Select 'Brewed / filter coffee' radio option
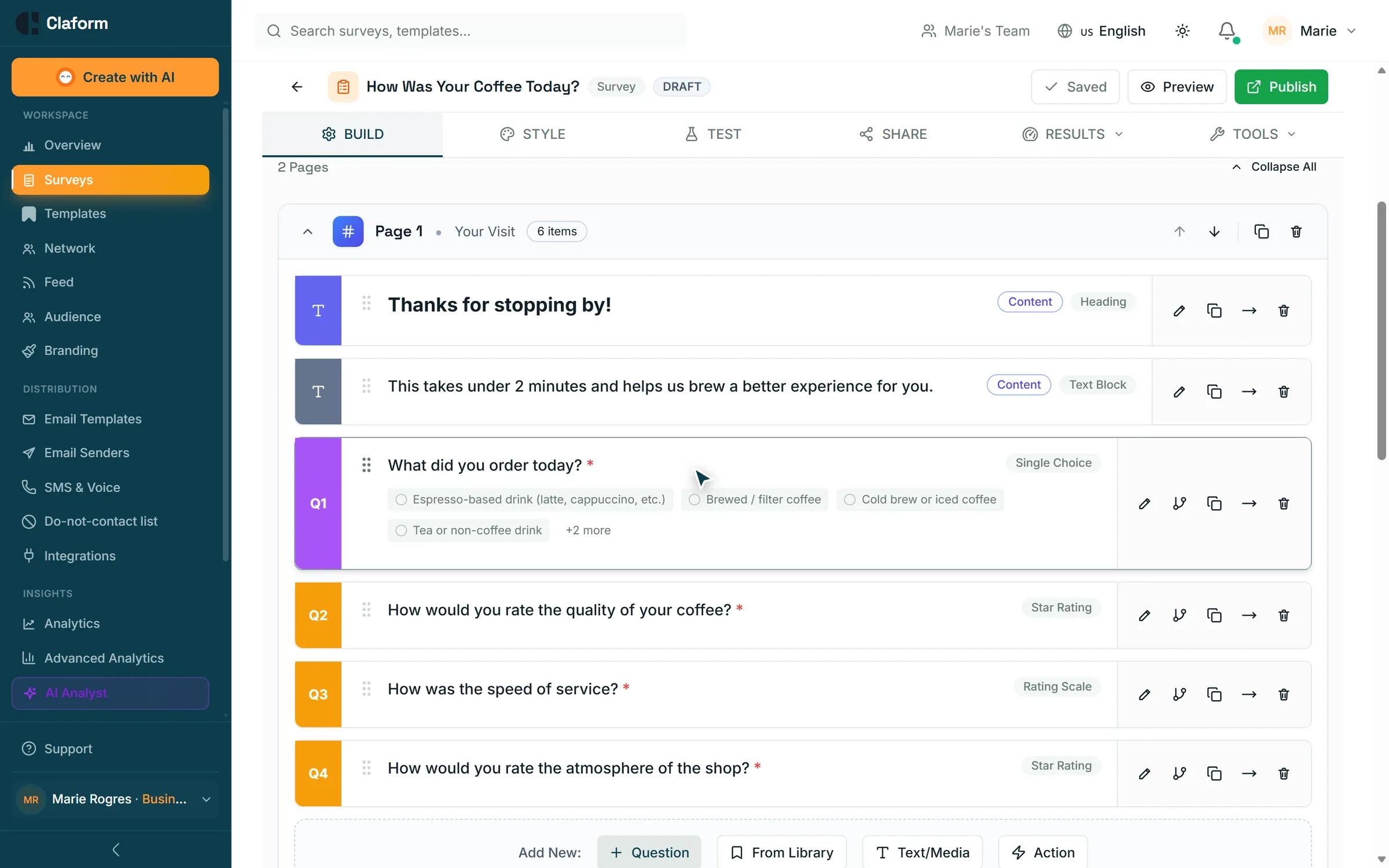Screen dimensions: 1389x868 point(694,499)
